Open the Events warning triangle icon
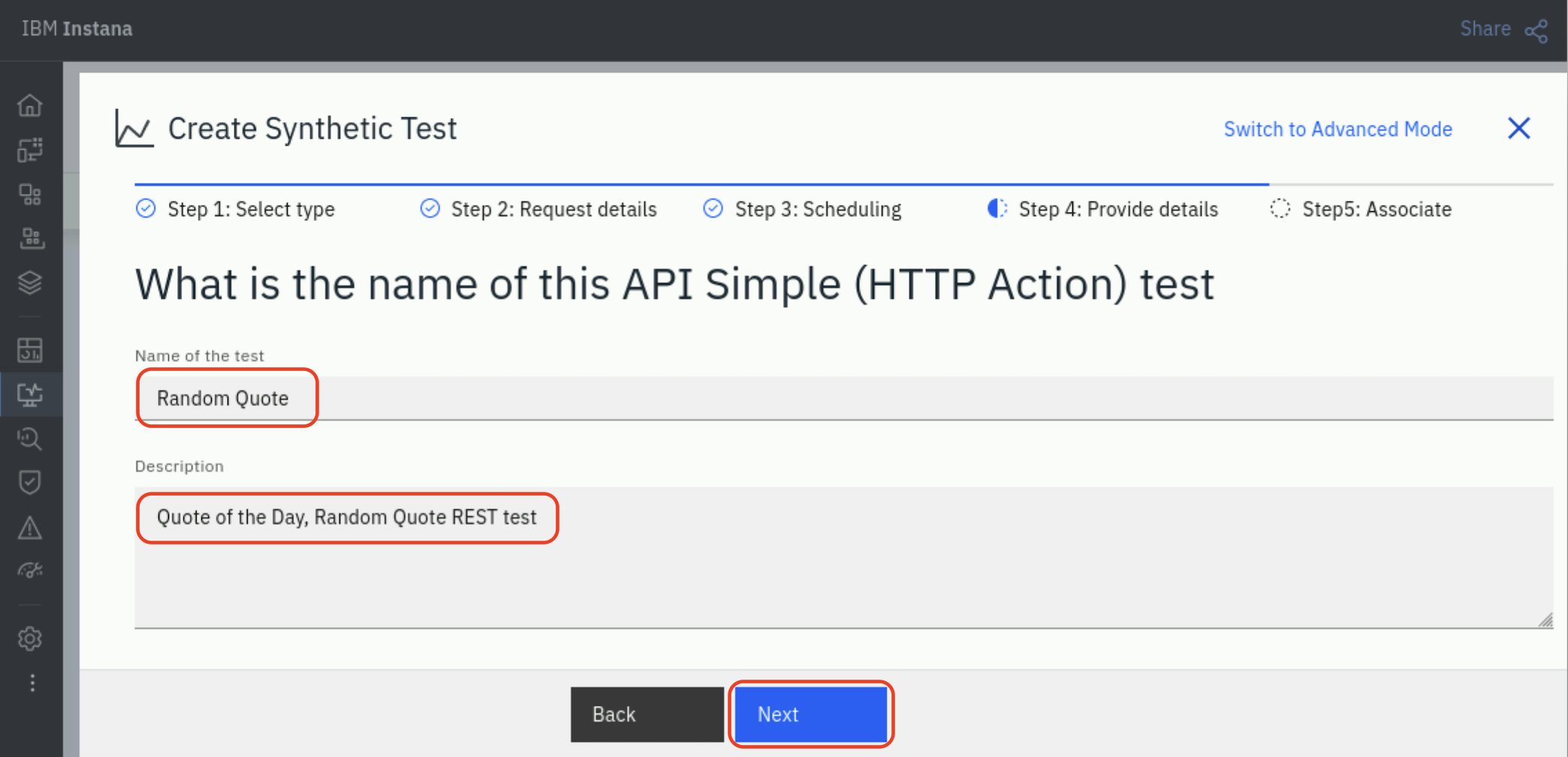This screenshot has width=1568, height=757. [x=30, y=528]
